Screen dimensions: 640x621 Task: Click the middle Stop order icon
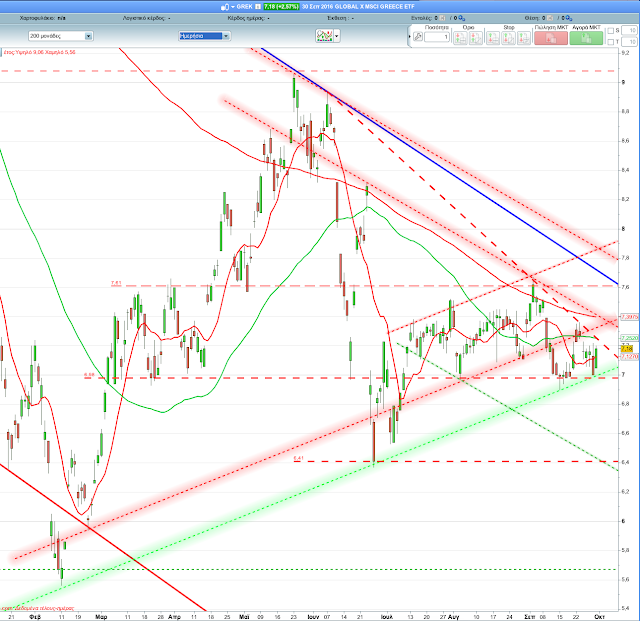tap(509, 38)
